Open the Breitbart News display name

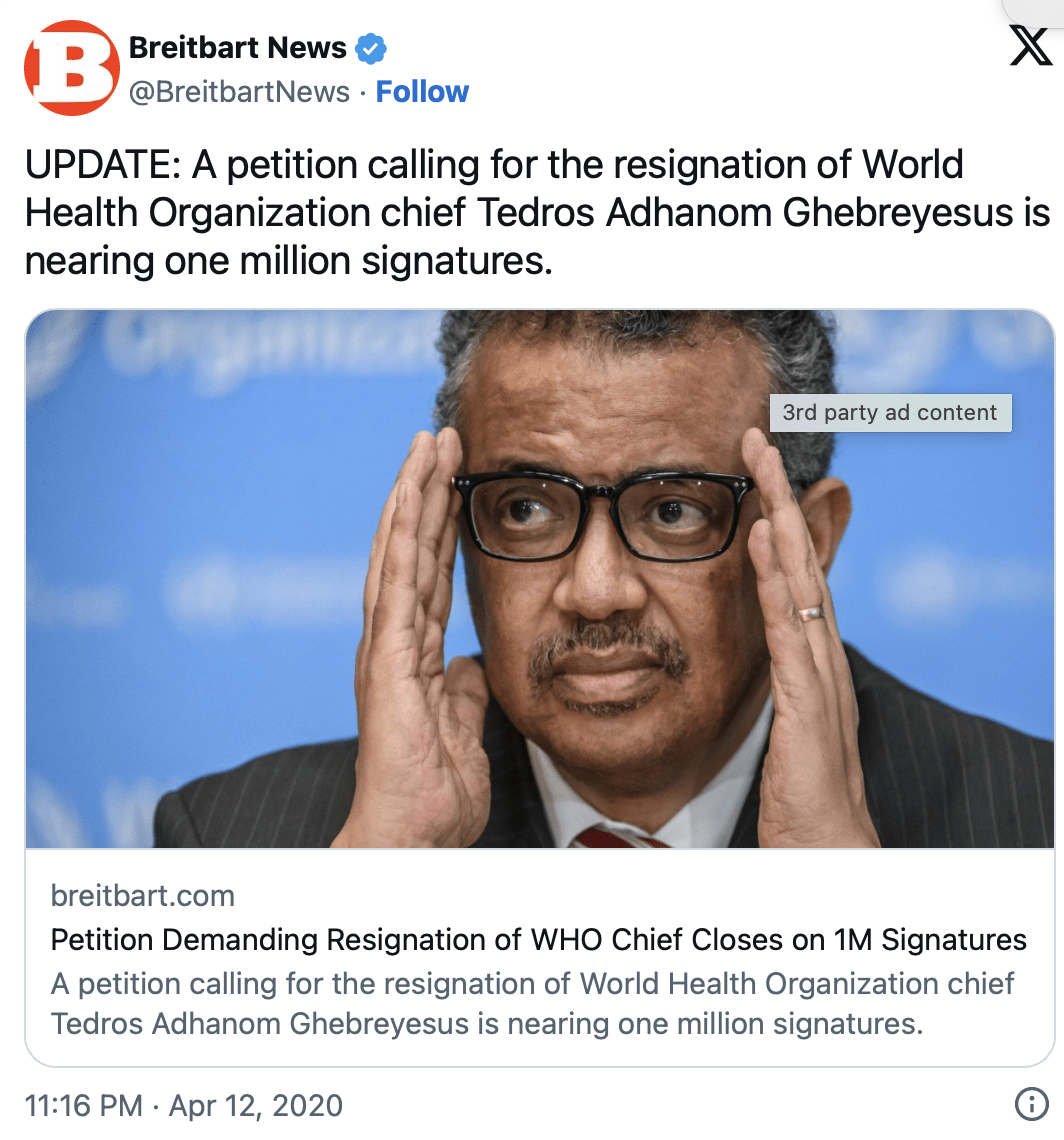[x=238, y=48]
